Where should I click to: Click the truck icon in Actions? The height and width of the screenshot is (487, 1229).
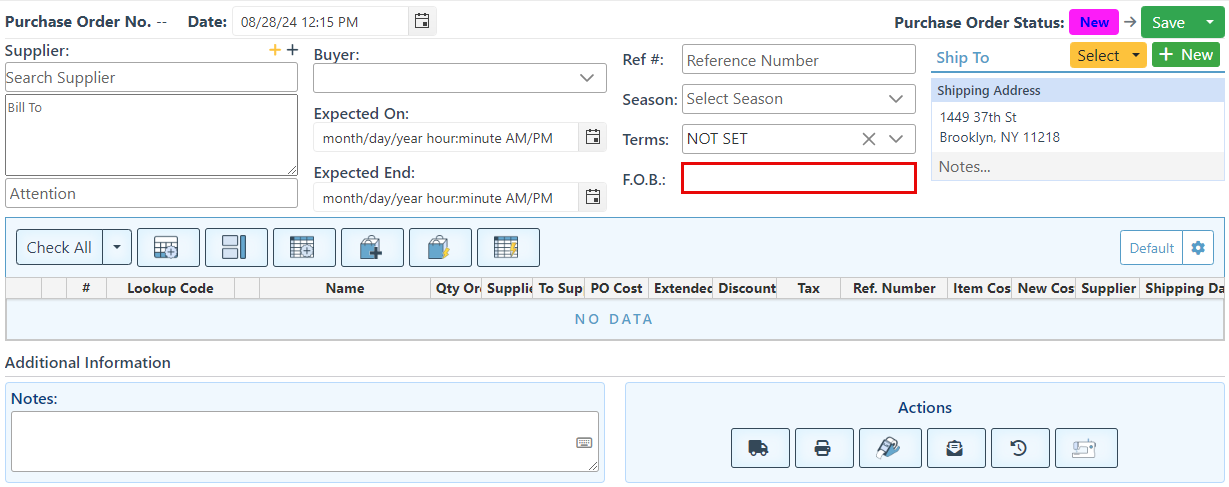pyautogui.click(x=760, y=448)
